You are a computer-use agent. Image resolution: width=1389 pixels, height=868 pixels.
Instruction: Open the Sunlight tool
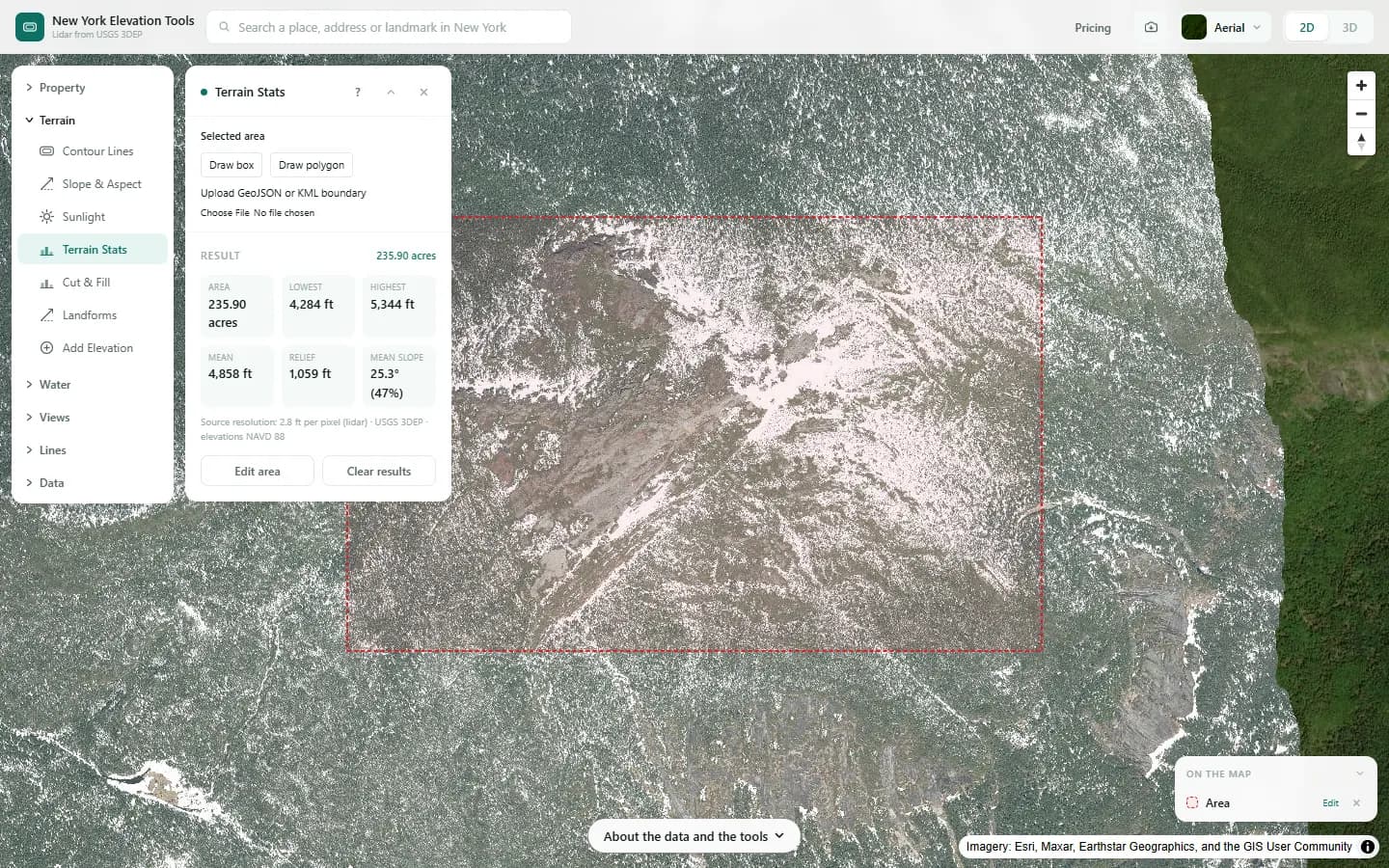(x=93, y=217)
